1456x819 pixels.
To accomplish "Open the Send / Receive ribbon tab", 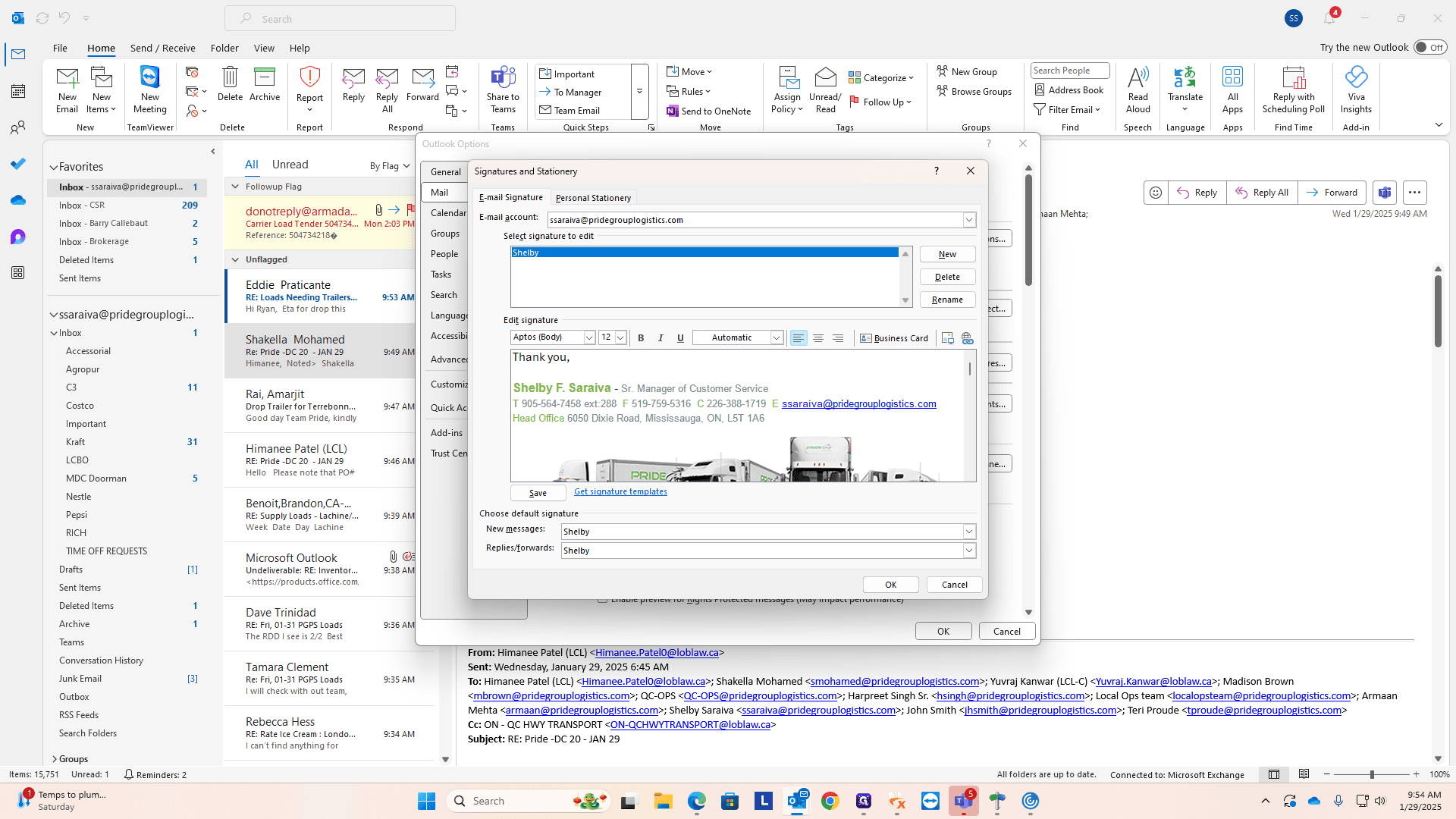I will coord(162,48).
